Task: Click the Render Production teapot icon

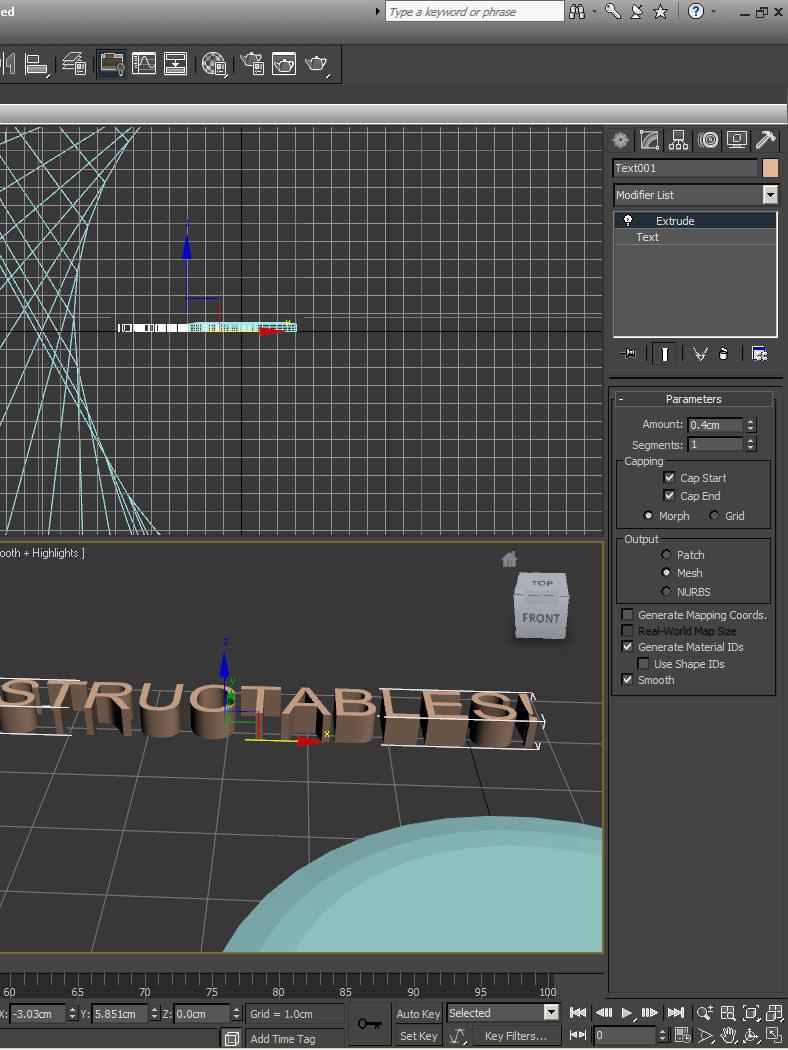Action: click(x=316, y=64)
